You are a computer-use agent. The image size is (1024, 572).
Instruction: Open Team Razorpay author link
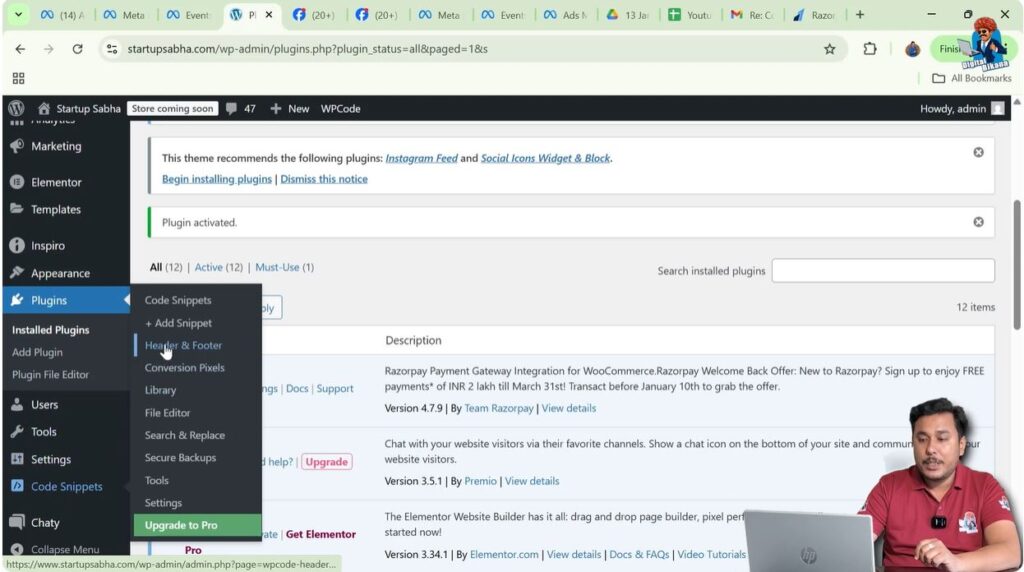point(499,408)
